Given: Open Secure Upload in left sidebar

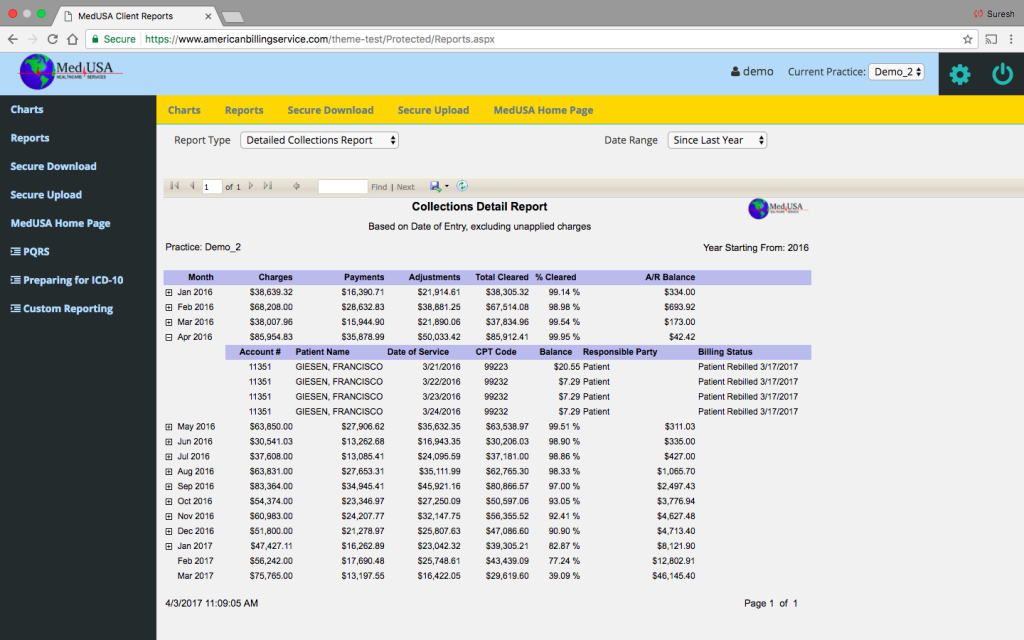Looking at the screenshot, I should pos(46,195).
